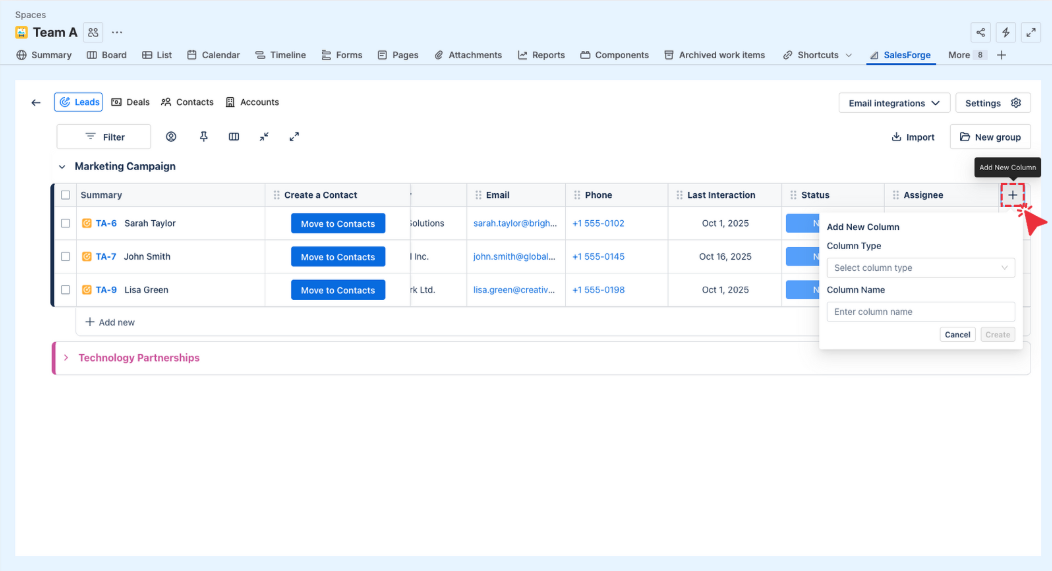Click the lightning bolt automation icon

click(1006, 33)
